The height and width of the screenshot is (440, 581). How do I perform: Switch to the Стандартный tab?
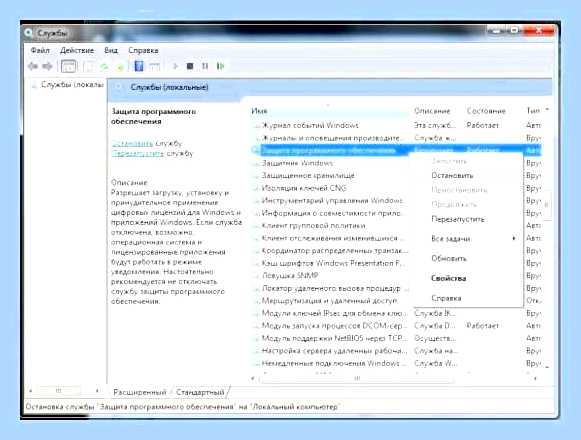tap(200, 392)
